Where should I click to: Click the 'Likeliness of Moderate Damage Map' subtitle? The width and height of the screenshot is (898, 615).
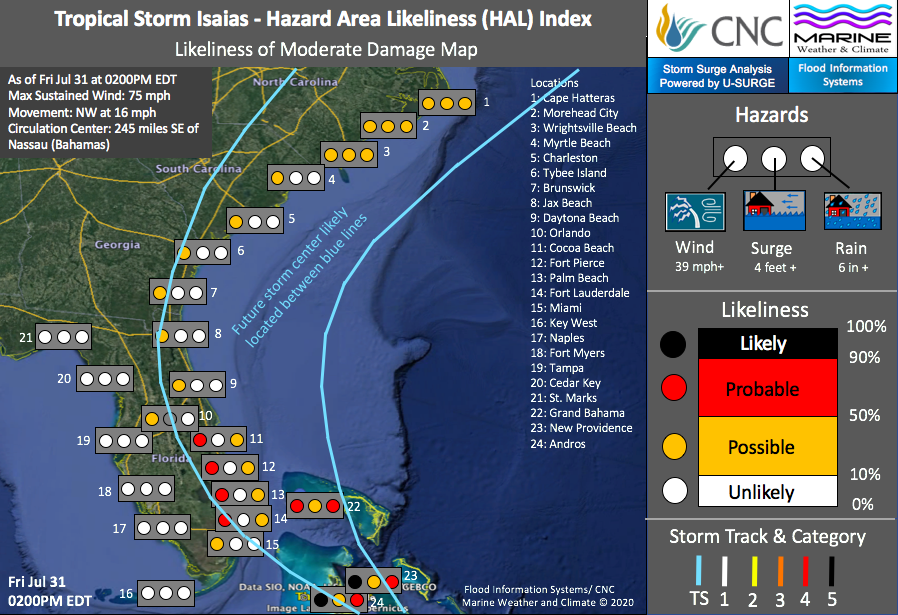(326, 50)
